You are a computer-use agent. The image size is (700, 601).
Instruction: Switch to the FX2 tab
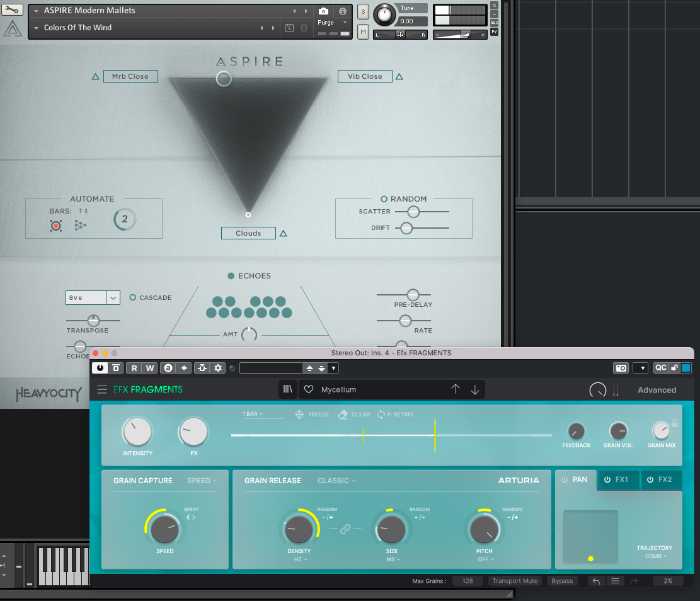pos(661,480)
